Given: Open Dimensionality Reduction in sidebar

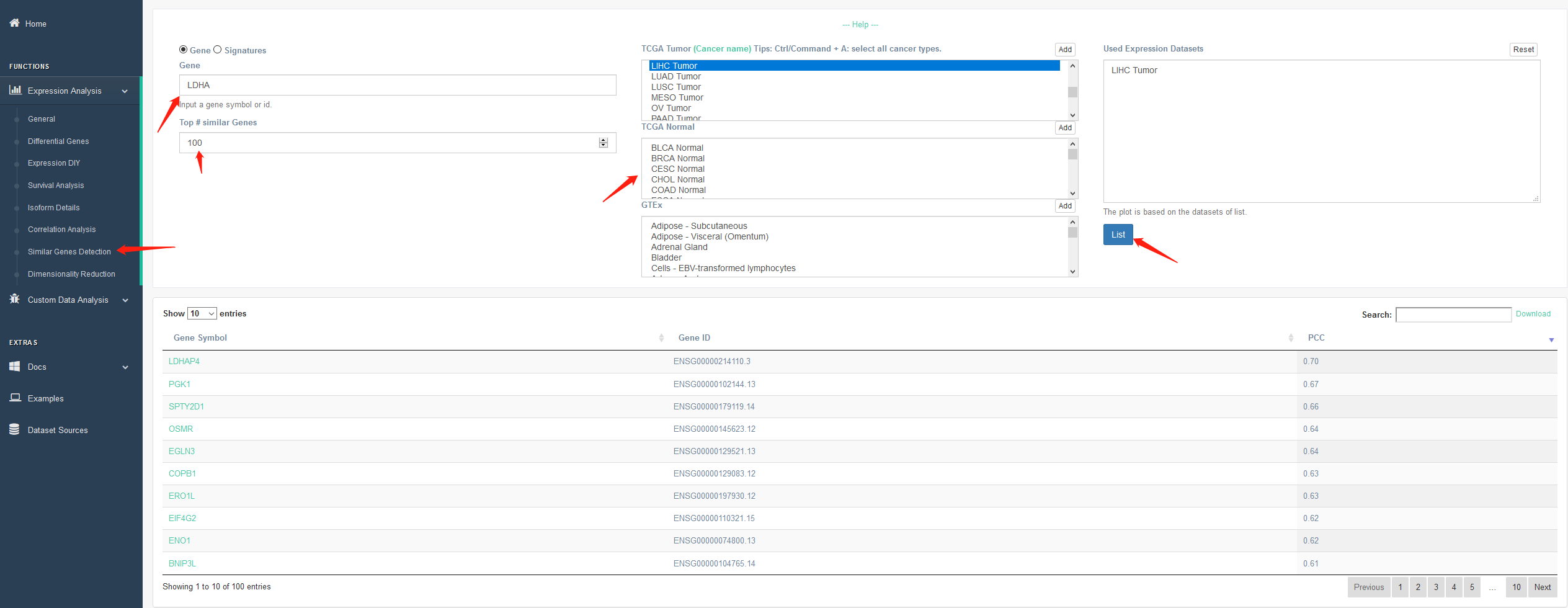Looking at the screenshot, I should pos(71,274).
